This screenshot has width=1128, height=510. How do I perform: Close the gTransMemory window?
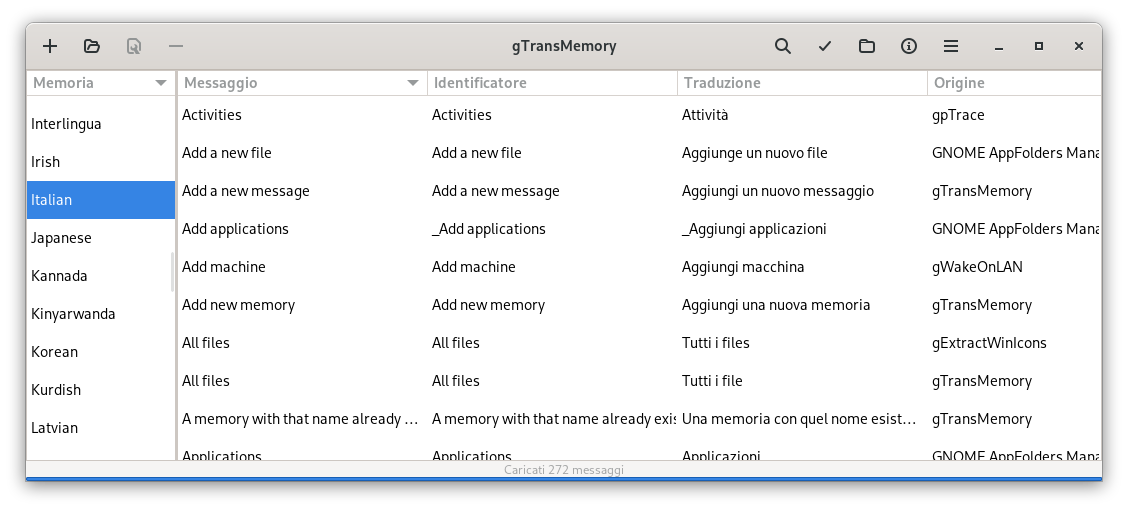[1078, 46]
